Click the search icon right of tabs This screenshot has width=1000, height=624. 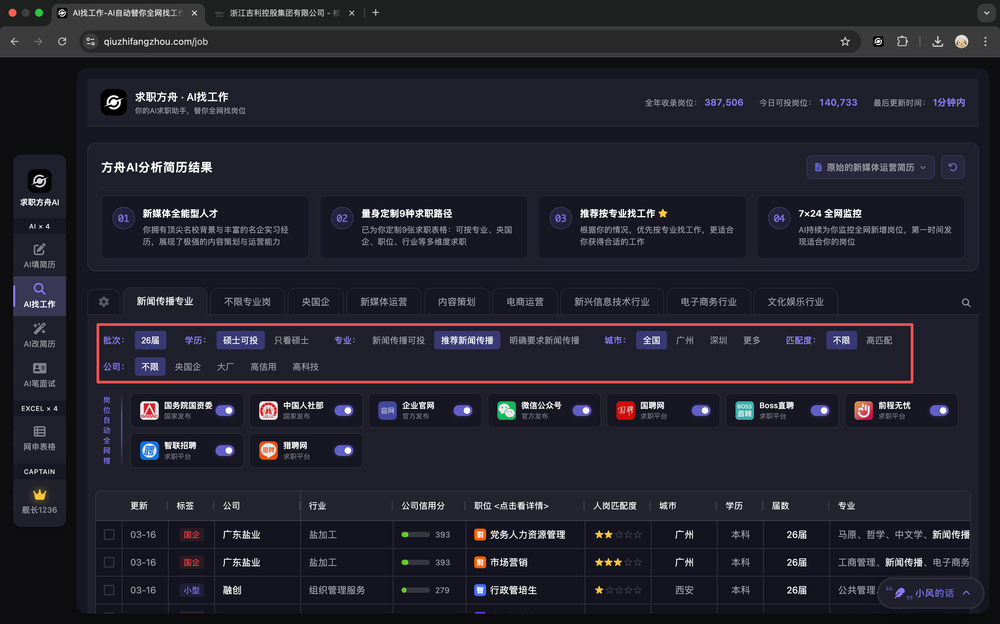[x=966, y=302]
